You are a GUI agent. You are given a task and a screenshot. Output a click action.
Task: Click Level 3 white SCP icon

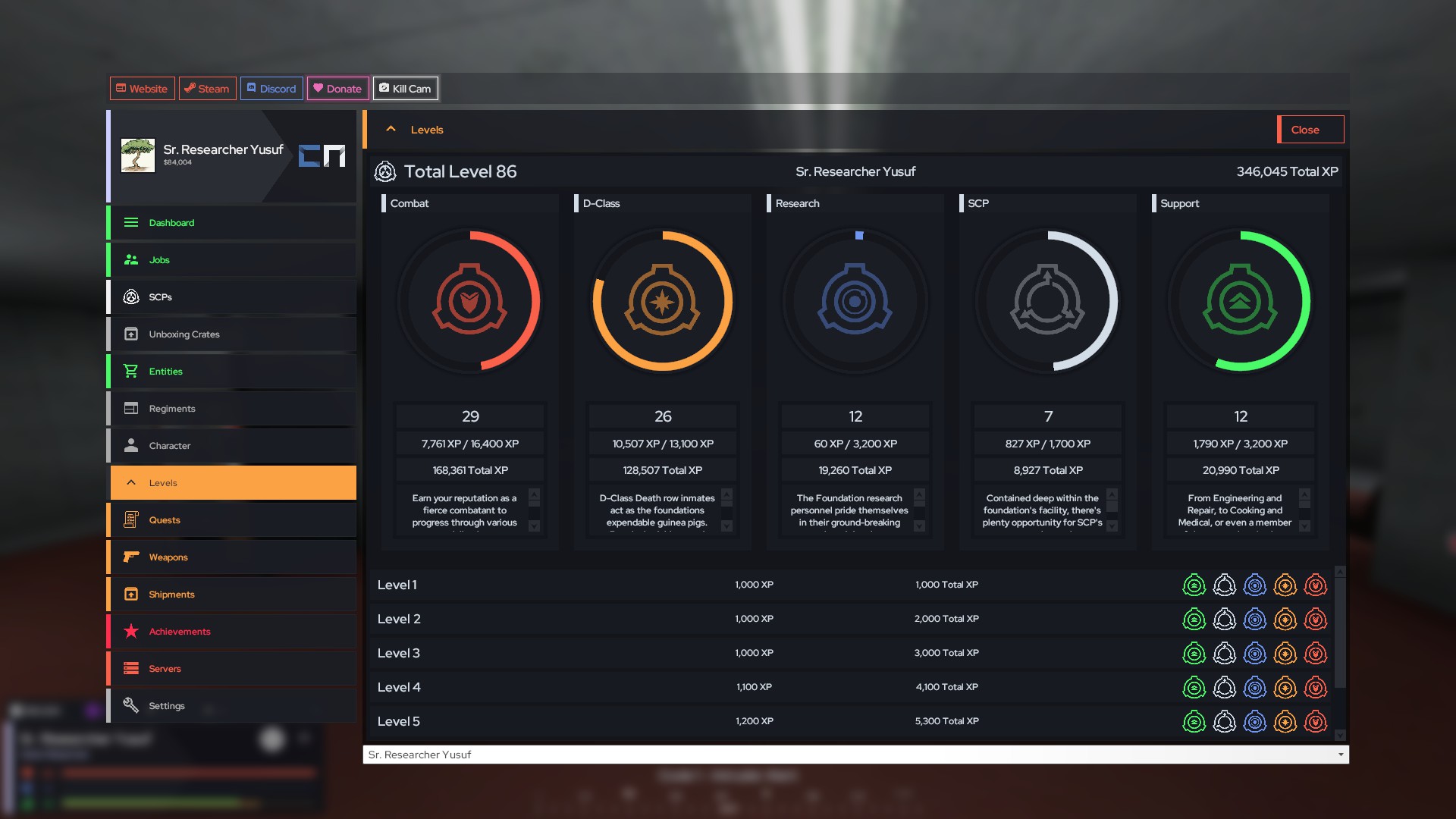click(1225, 653)
